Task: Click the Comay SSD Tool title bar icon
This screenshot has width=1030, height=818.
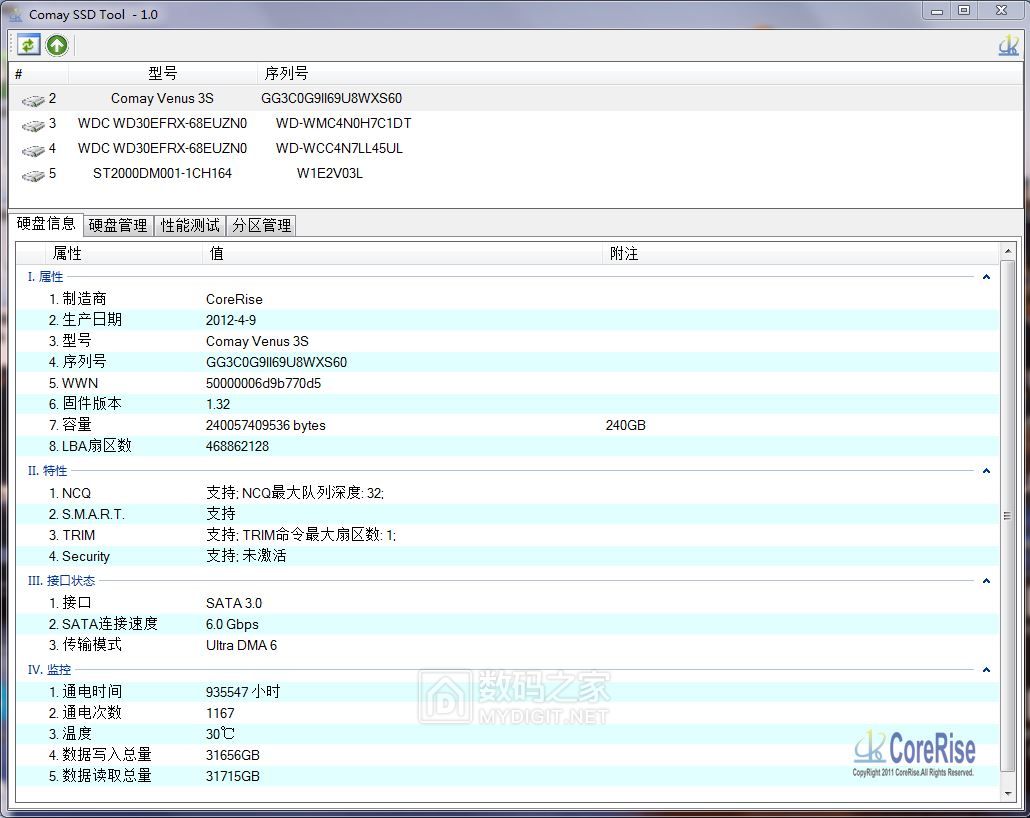Action: pyautogui.click(x=15, y=14)
